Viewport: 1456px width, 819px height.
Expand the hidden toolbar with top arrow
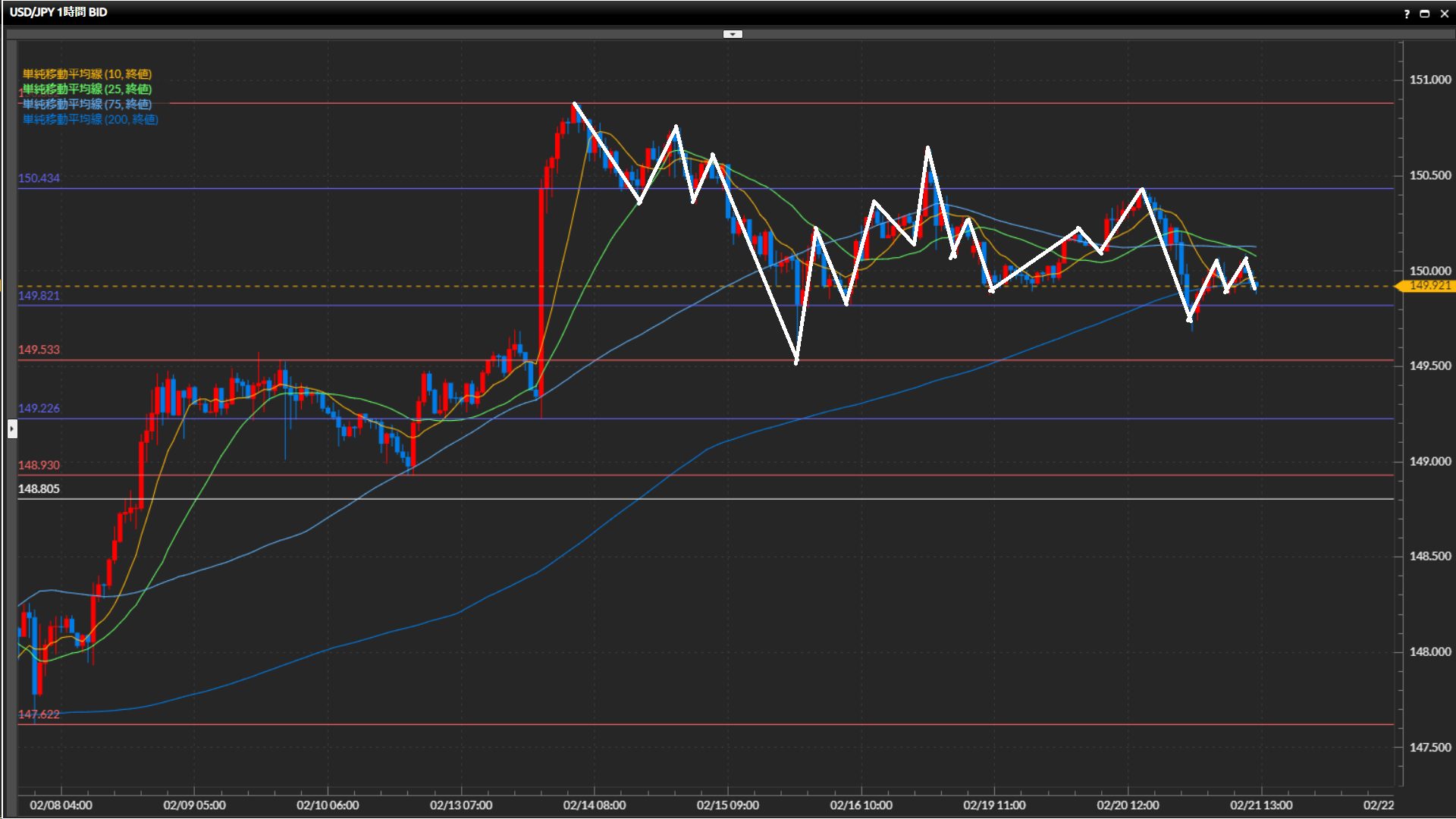[x=733, y=34]
